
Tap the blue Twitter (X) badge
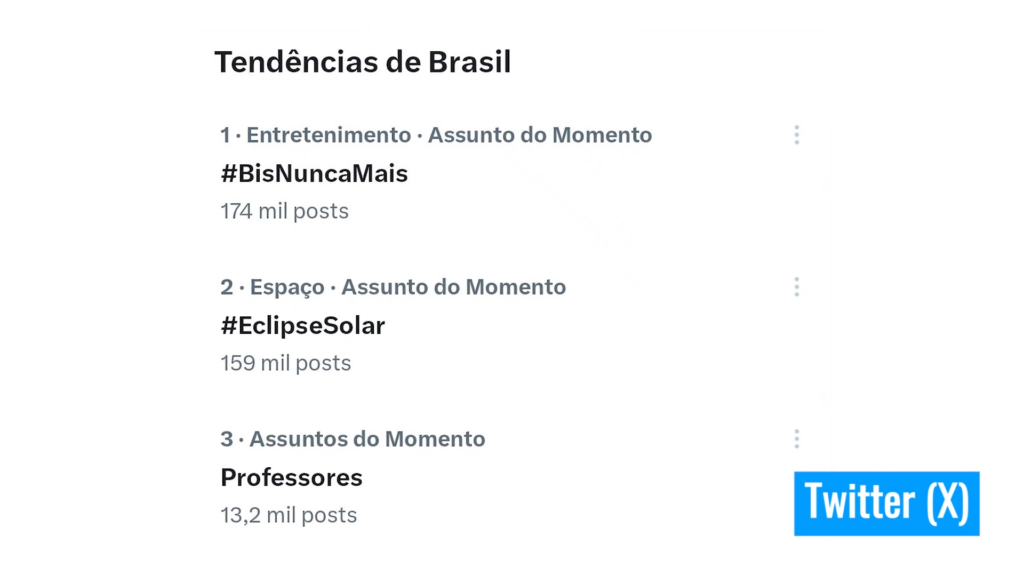tap(886, 503)
